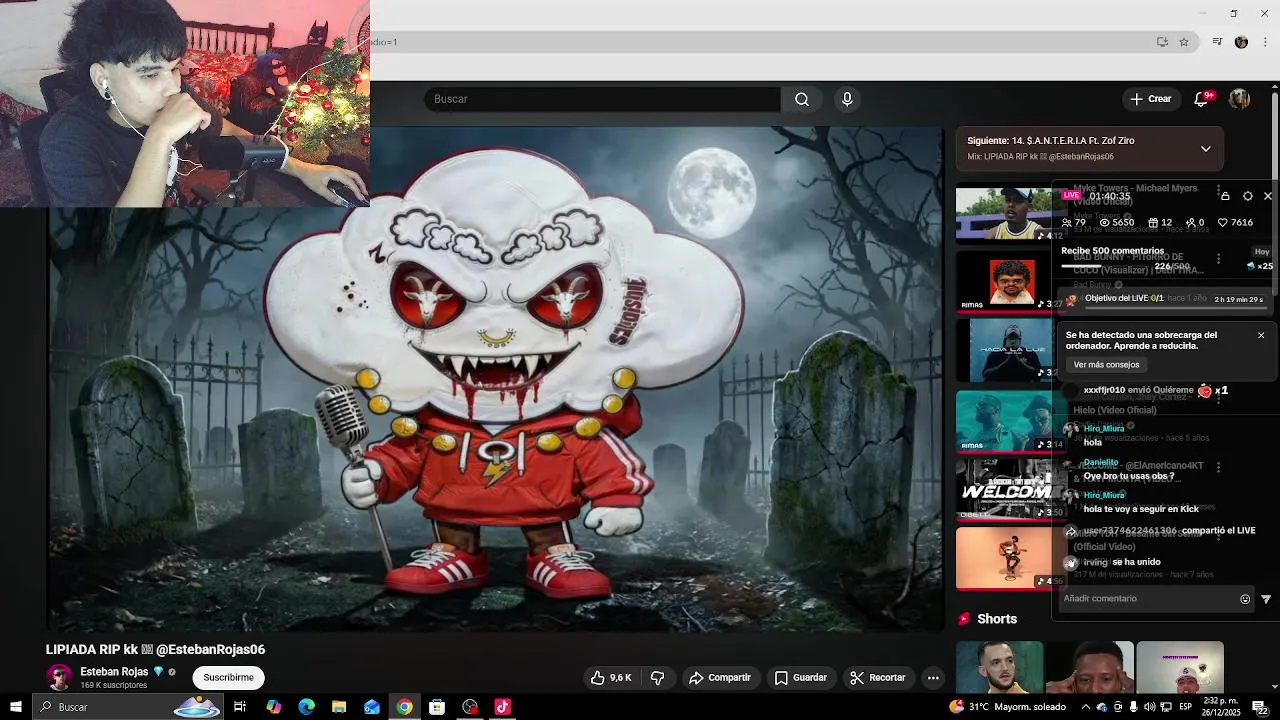The width and height of the screenshot is (1280, 720).
Task: Switch to Chrome in the taskbar
Action: pos(404,707)
